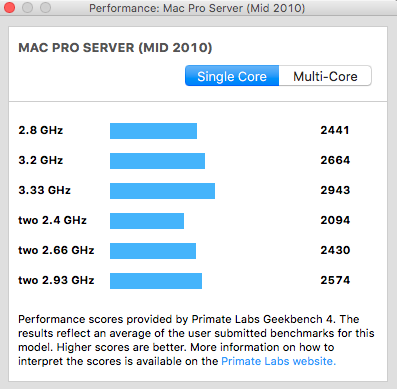Click the 2.8 GHz score bar
Viewport: 397px width, 389px height.
click(x=153, y=131)
